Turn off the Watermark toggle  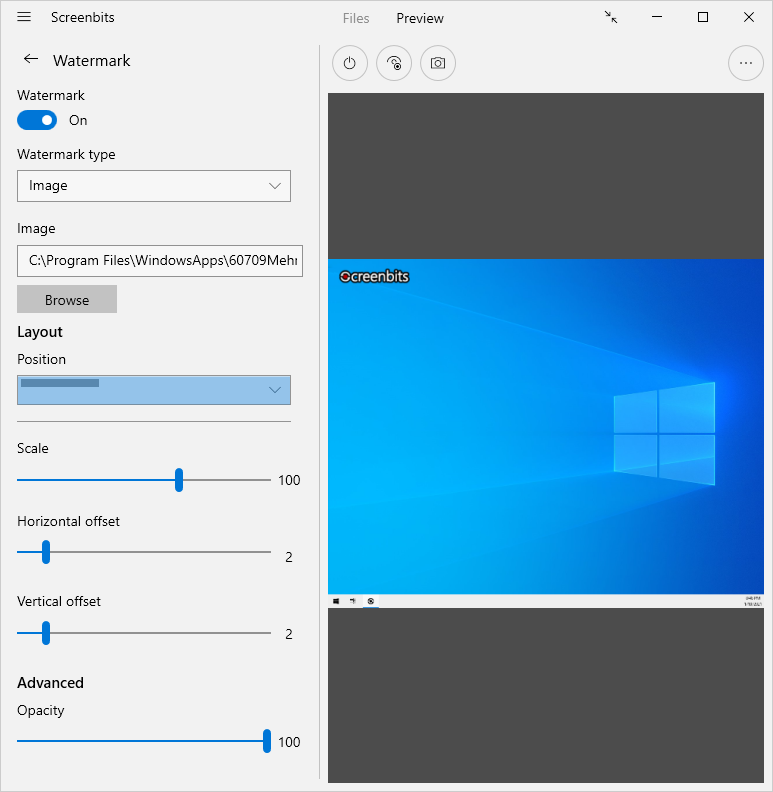(x=37, y=120)
